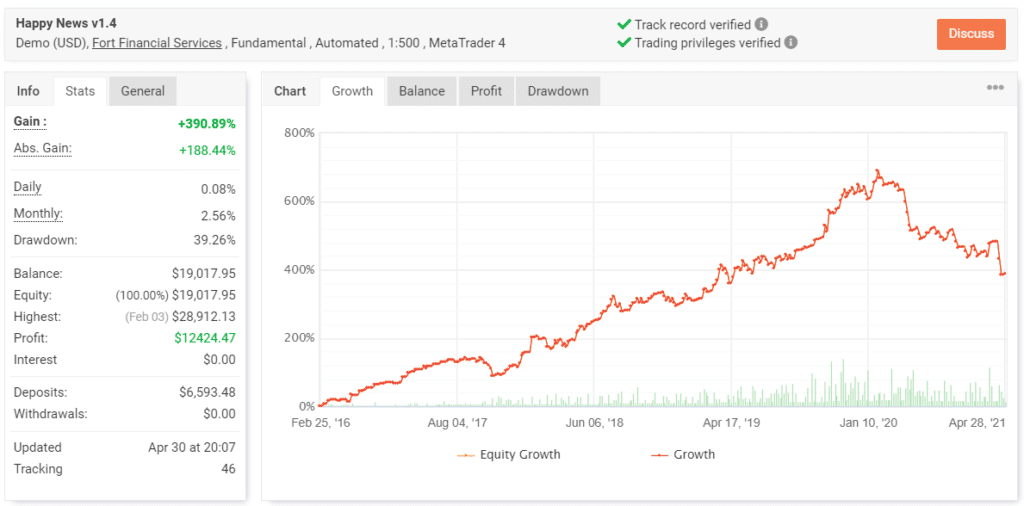Click the Trading privileges verified checkmark
1024x506 pixels.
click(624, 43)
